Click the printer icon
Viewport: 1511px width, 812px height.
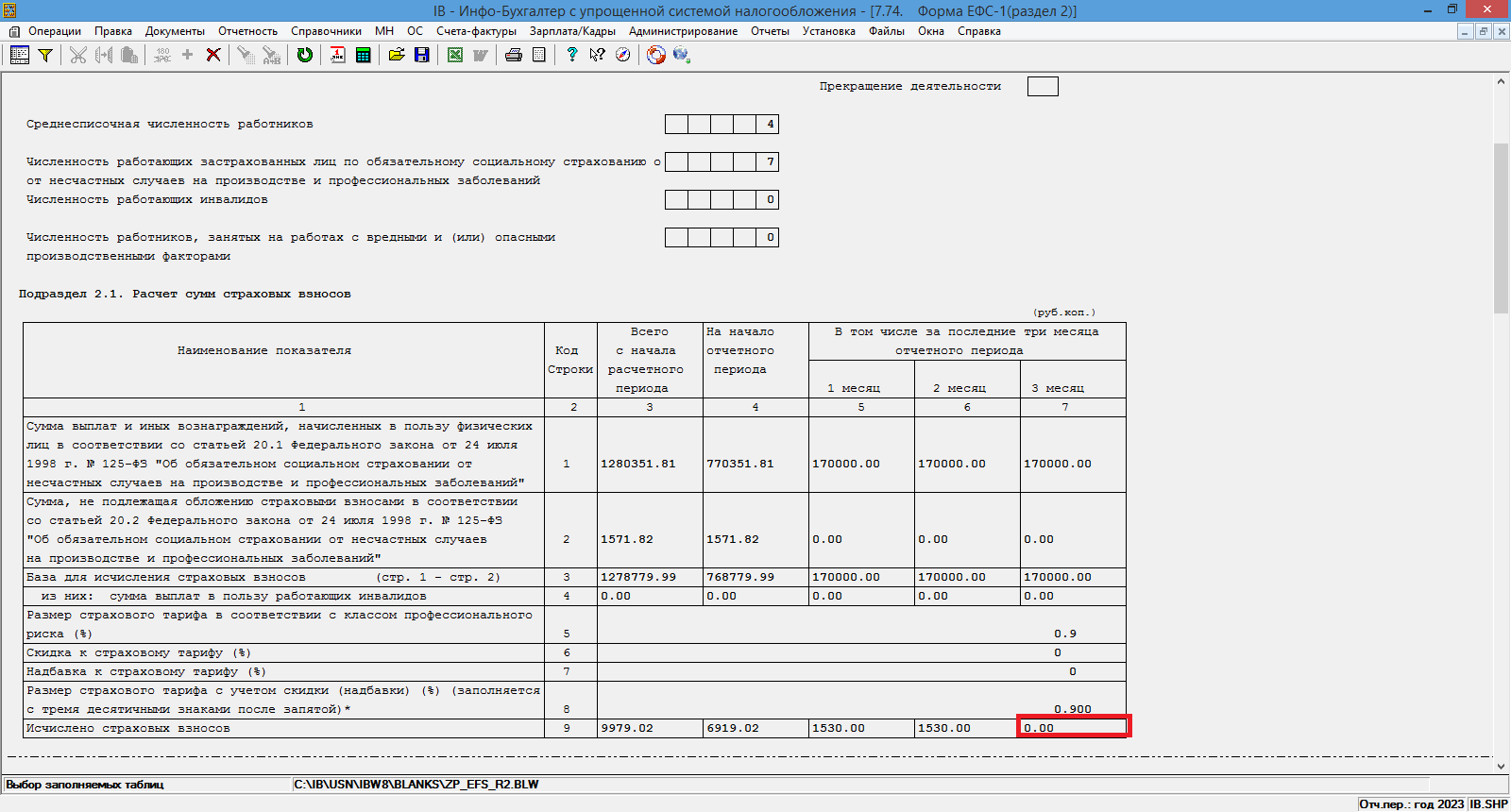pos(514,55)
